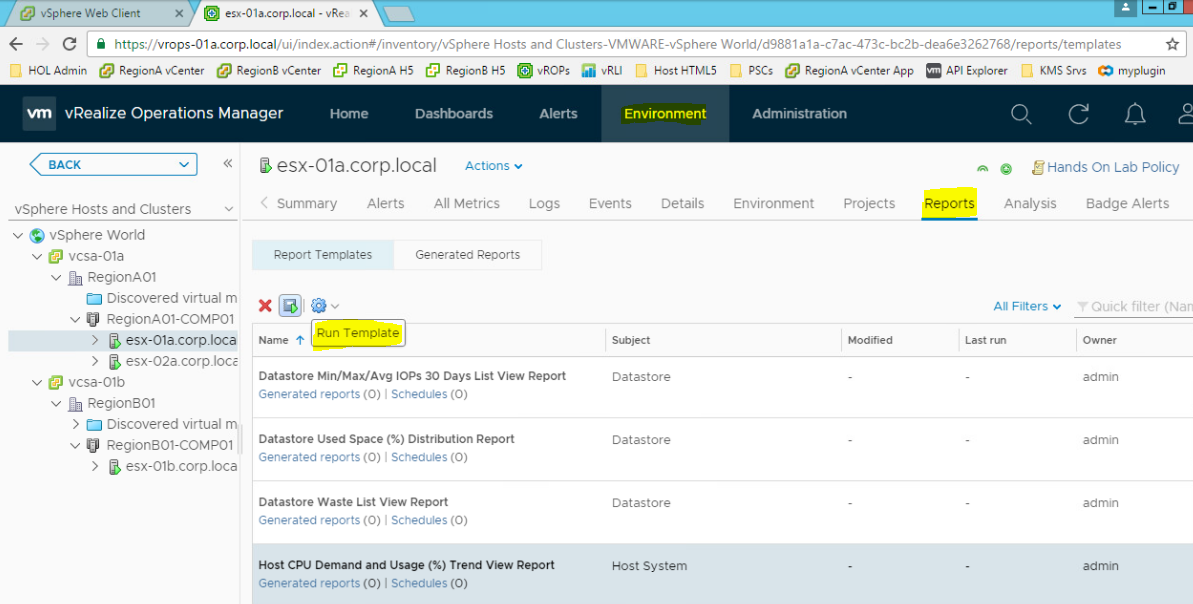This screenshot has height=604, width=1193.
Task: Go to the Home menu
Action: [x=349, y=113]
